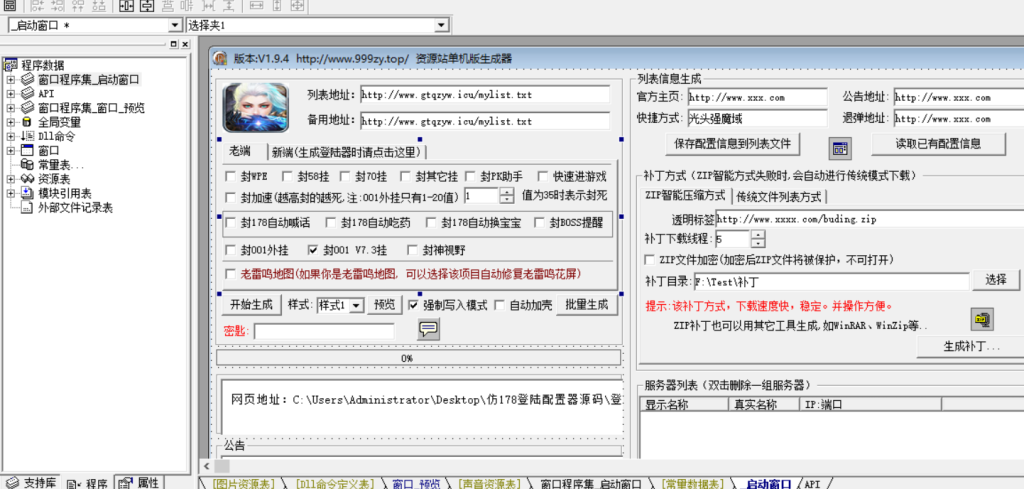Click the calendar icon button beside 保存配置信息到列表文件
Screen dimensions: 1024x489
(840, 149)
